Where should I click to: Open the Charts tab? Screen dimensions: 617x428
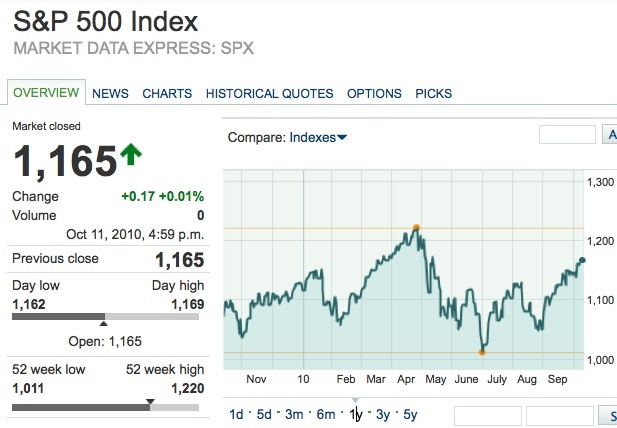pos(167,94)
